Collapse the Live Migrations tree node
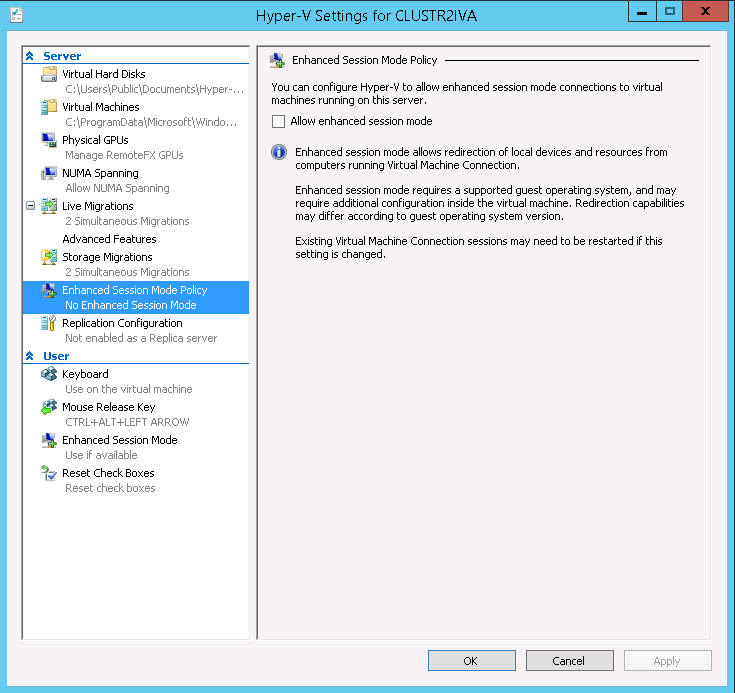This screenshot has height=693, width=735. 30,205
